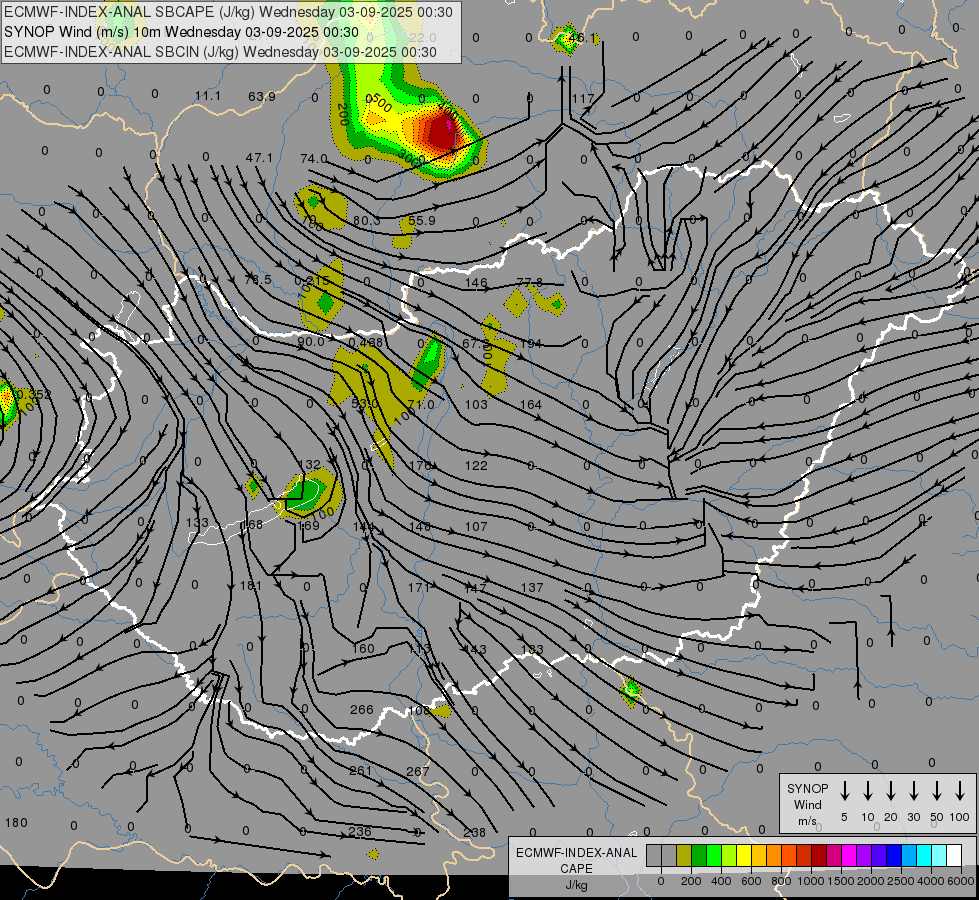This screenshot has height=900, width=979.
Task: Click the map value '90.0'
Action: point(311,342)
